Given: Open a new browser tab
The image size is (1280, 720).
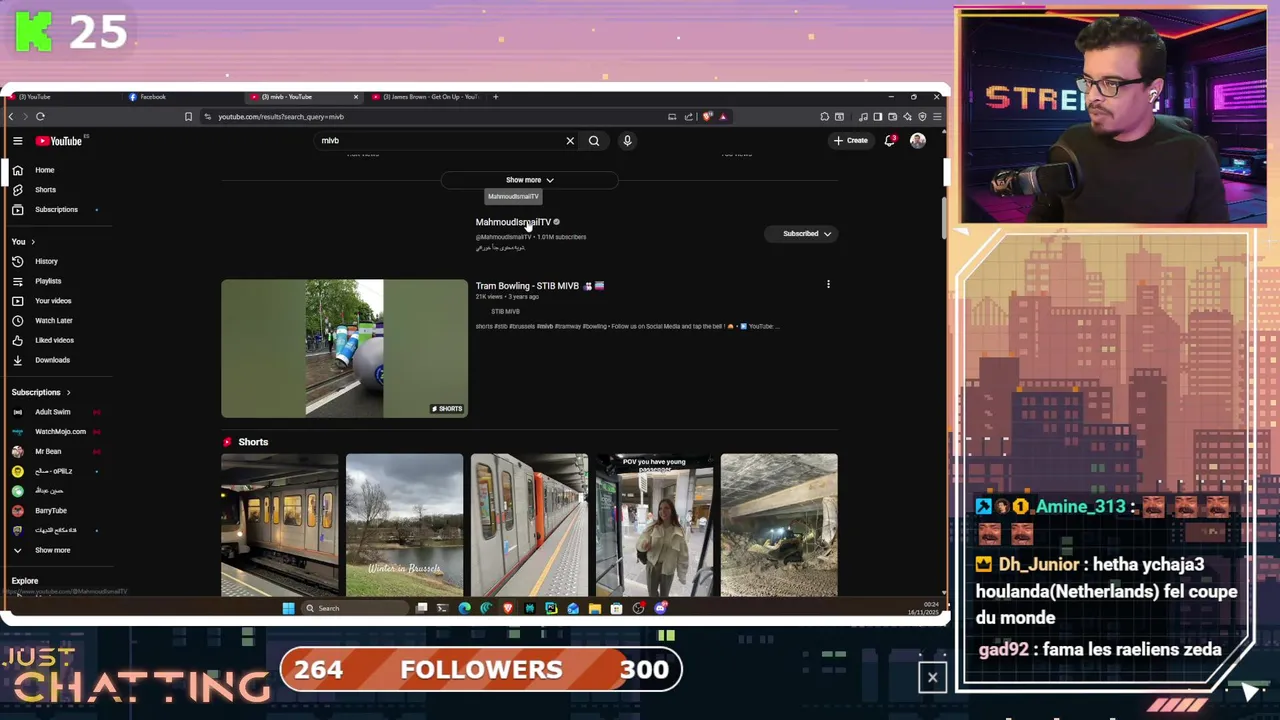Looking at the screenshot, I should (496, 97).
